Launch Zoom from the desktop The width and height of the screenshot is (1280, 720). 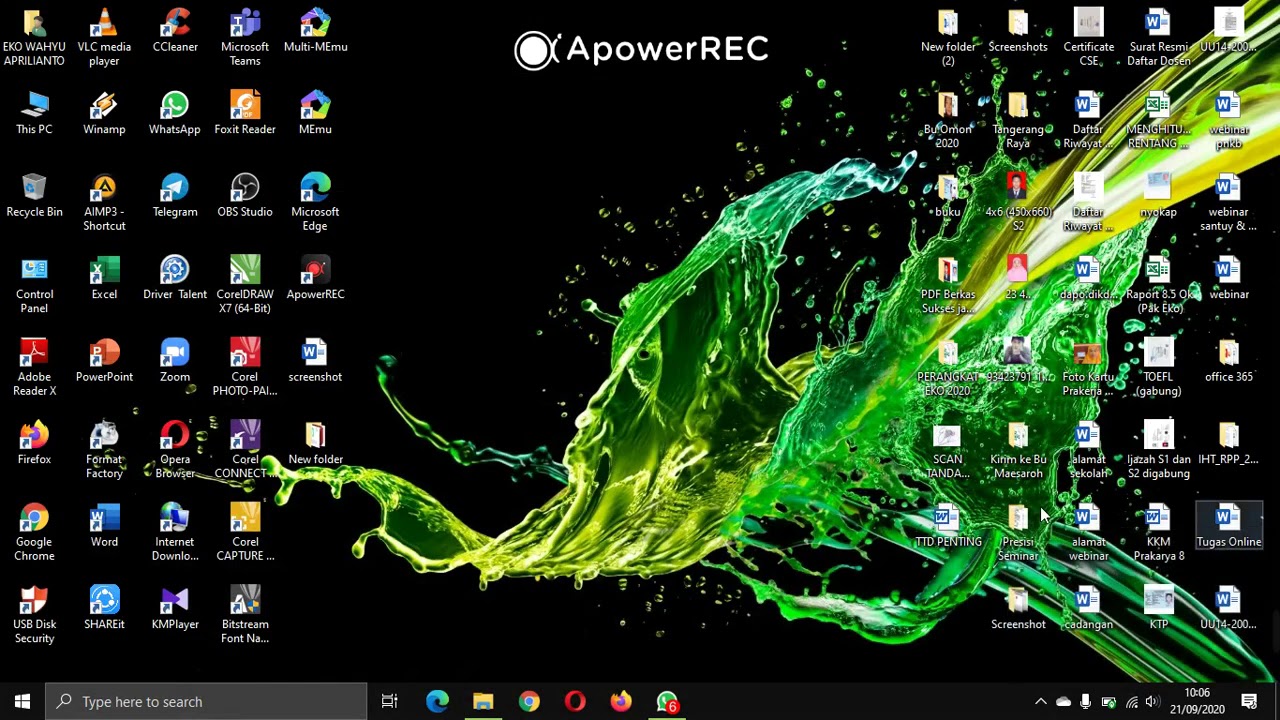click(x=175, y=360)
